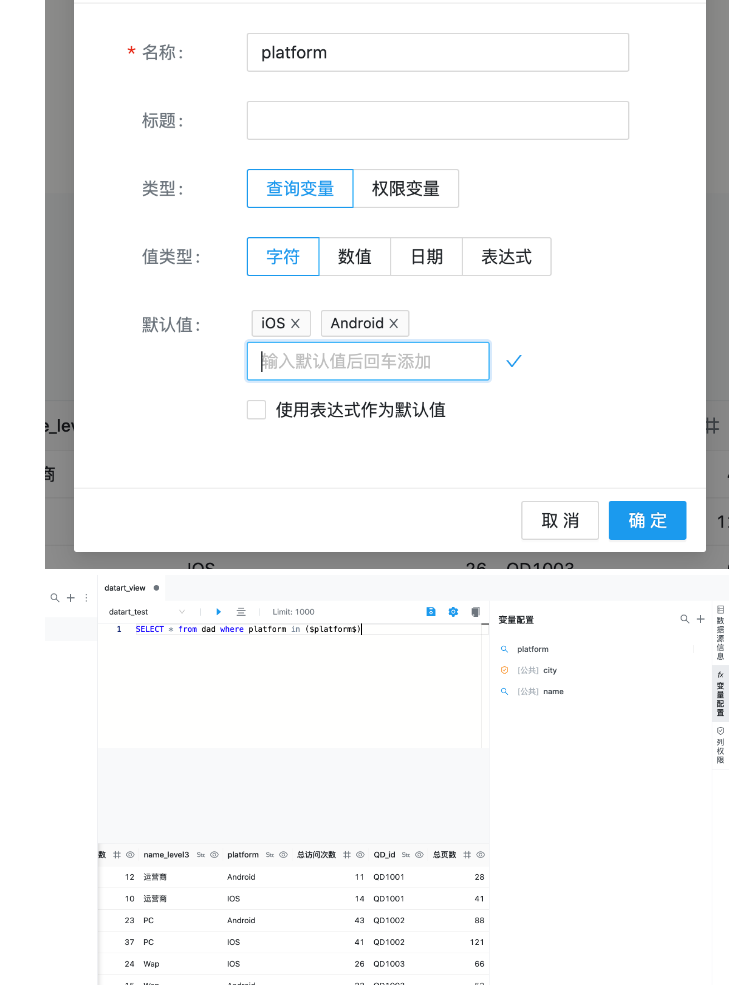Screen dimensions: 740x985
Task: Confirm default value with checkmark icon
Action: (514, 361)
